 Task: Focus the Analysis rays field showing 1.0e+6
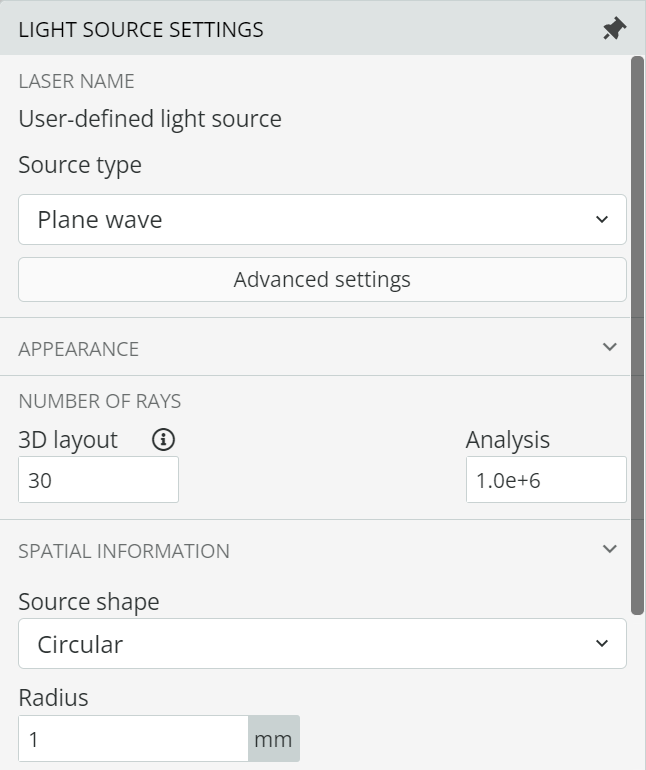tap(546, 480)
